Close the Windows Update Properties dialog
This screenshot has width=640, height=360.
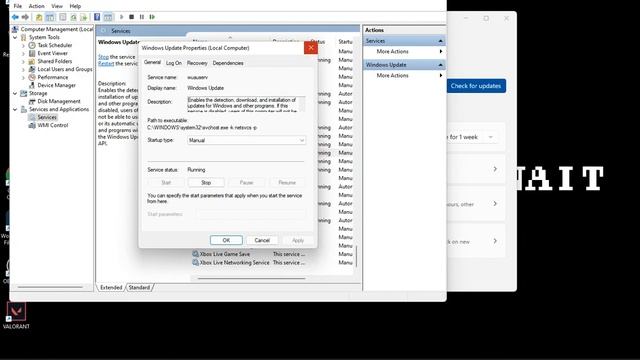(x=311, y=48)
